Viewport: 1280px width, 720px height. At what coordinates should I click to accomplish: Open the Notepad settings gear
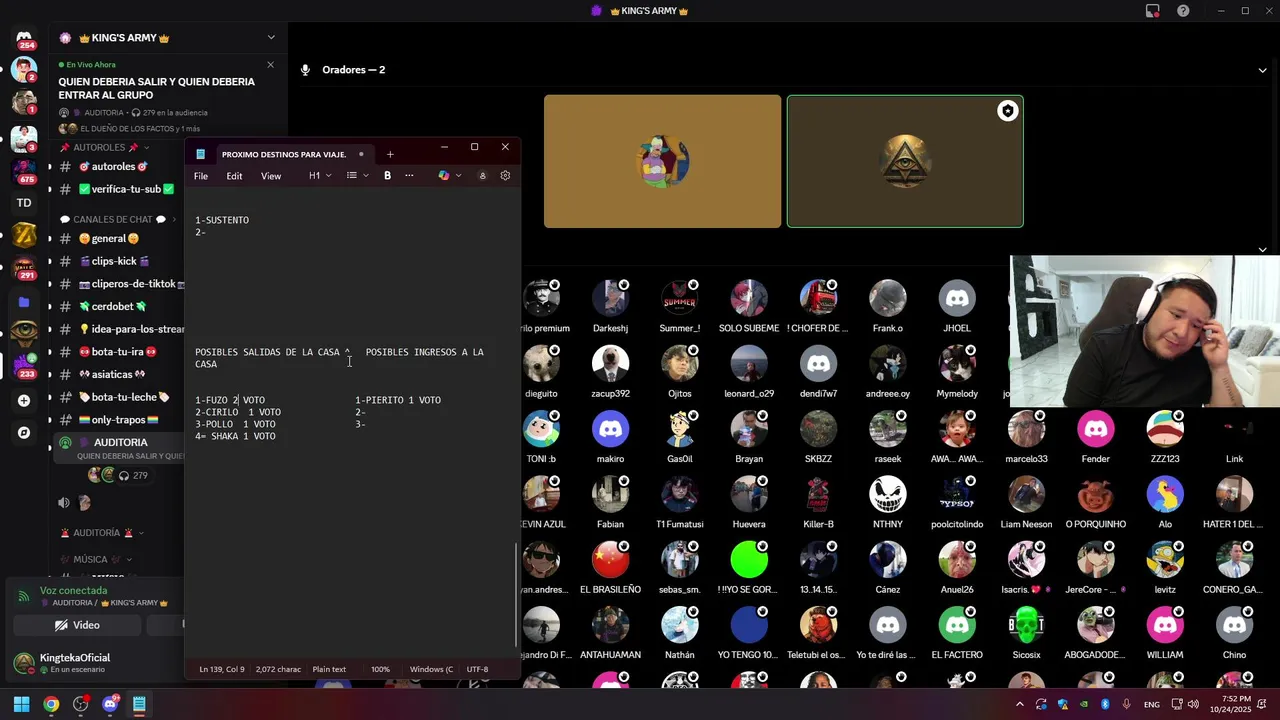[x=505, y=176]
